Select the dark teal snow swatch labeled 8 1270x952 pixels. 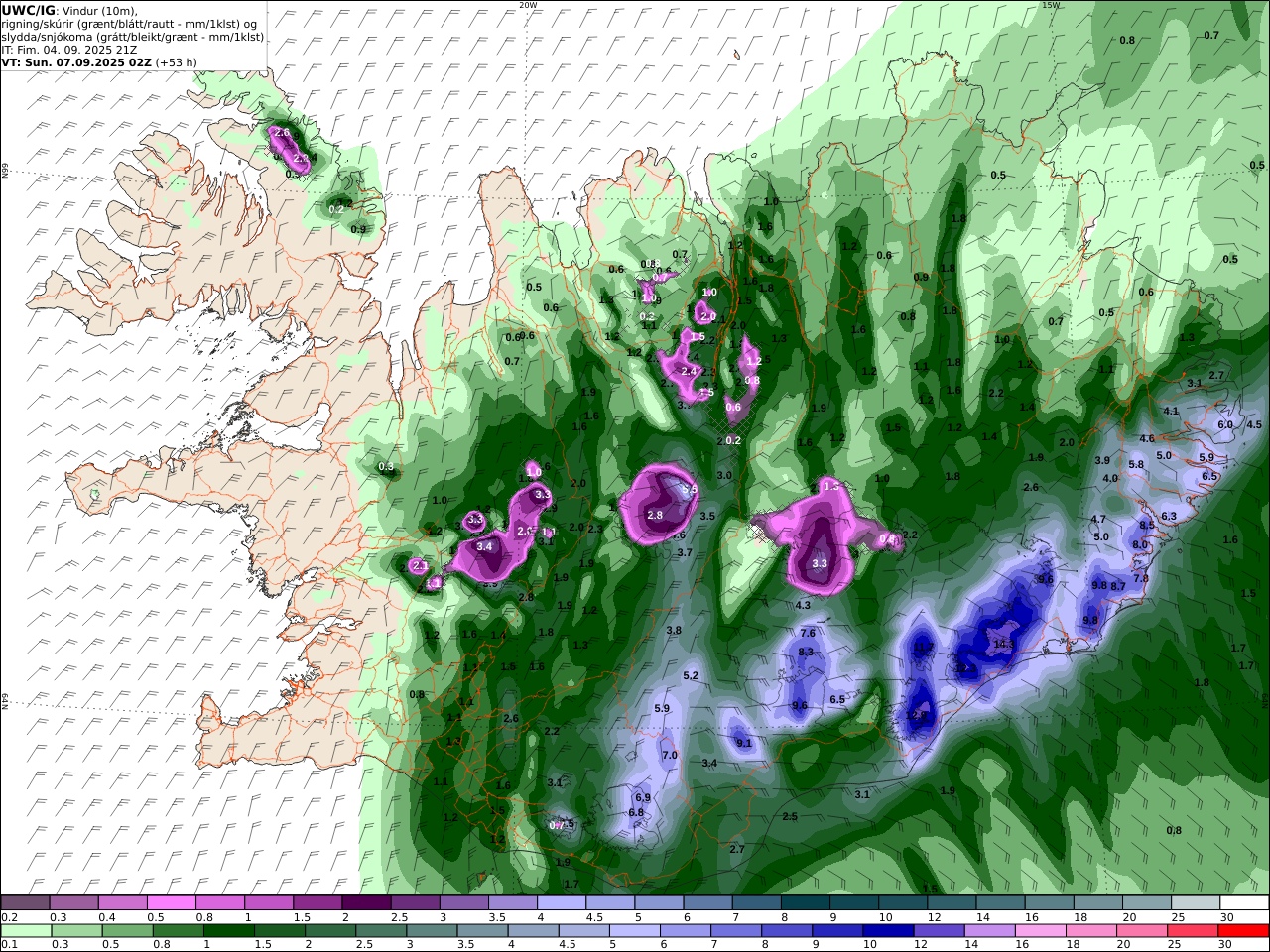(x=806, y=903)
